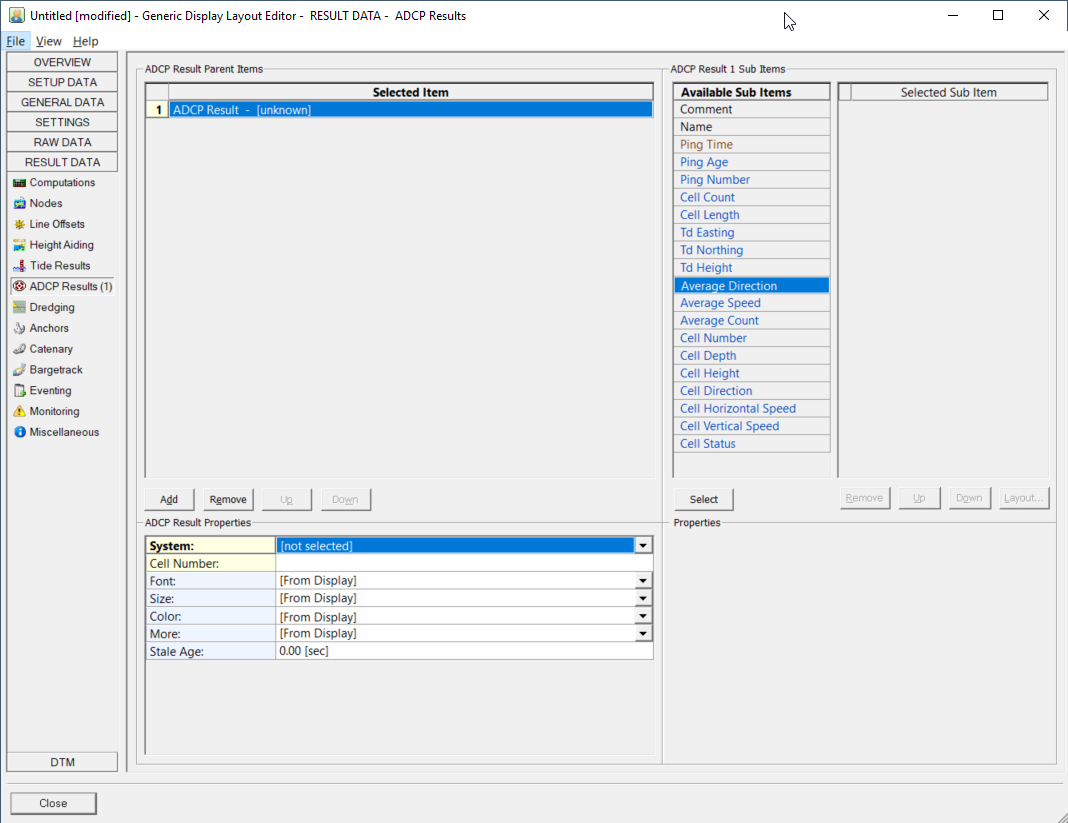The width and height of the screenshot is (1068, 823).
Task: Open the Nodes sidebar icon
Action: [x=19, y=204]
